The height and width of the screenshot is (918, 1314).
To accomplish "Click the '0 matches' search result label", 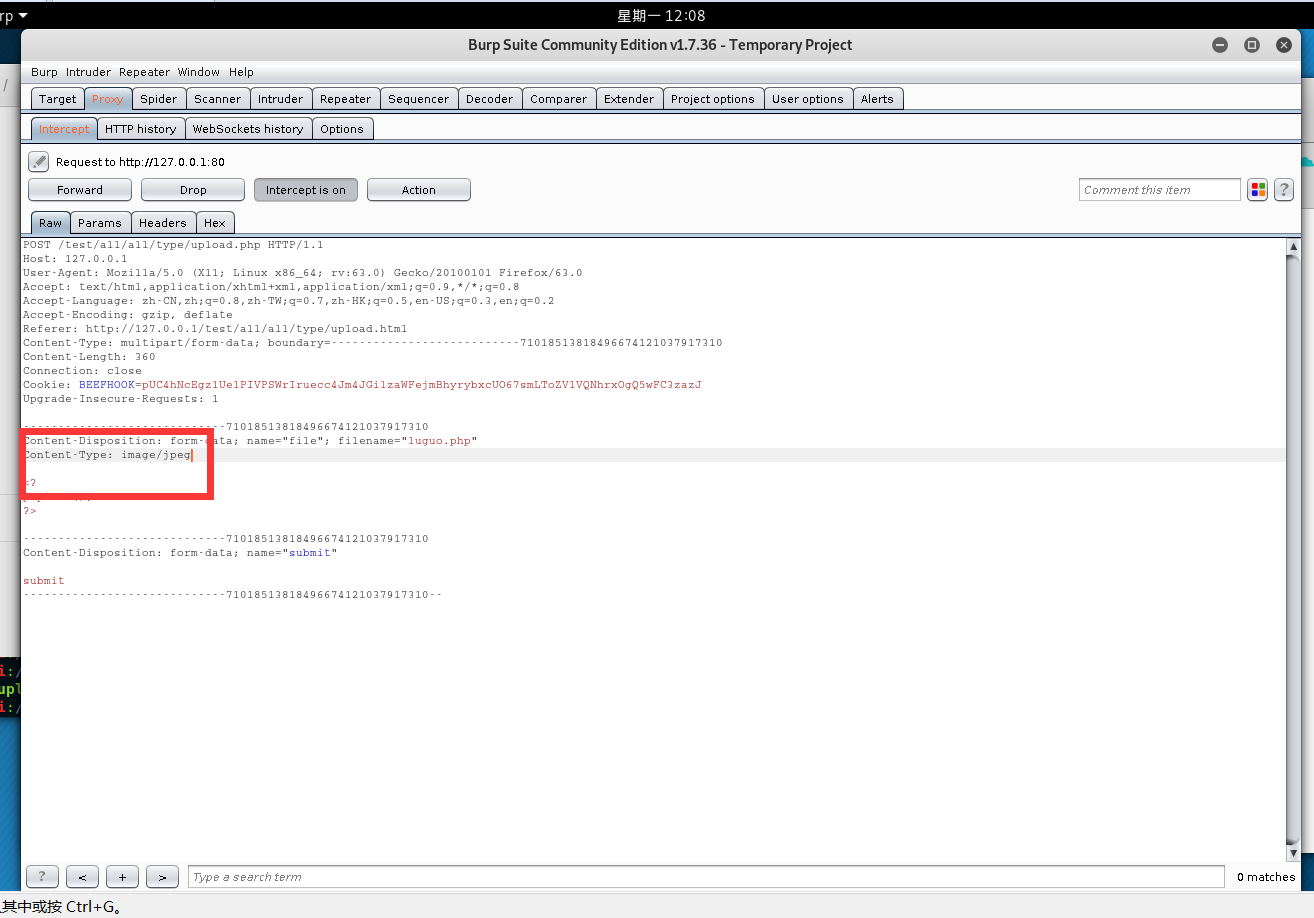I will [x=1266, y=877].
